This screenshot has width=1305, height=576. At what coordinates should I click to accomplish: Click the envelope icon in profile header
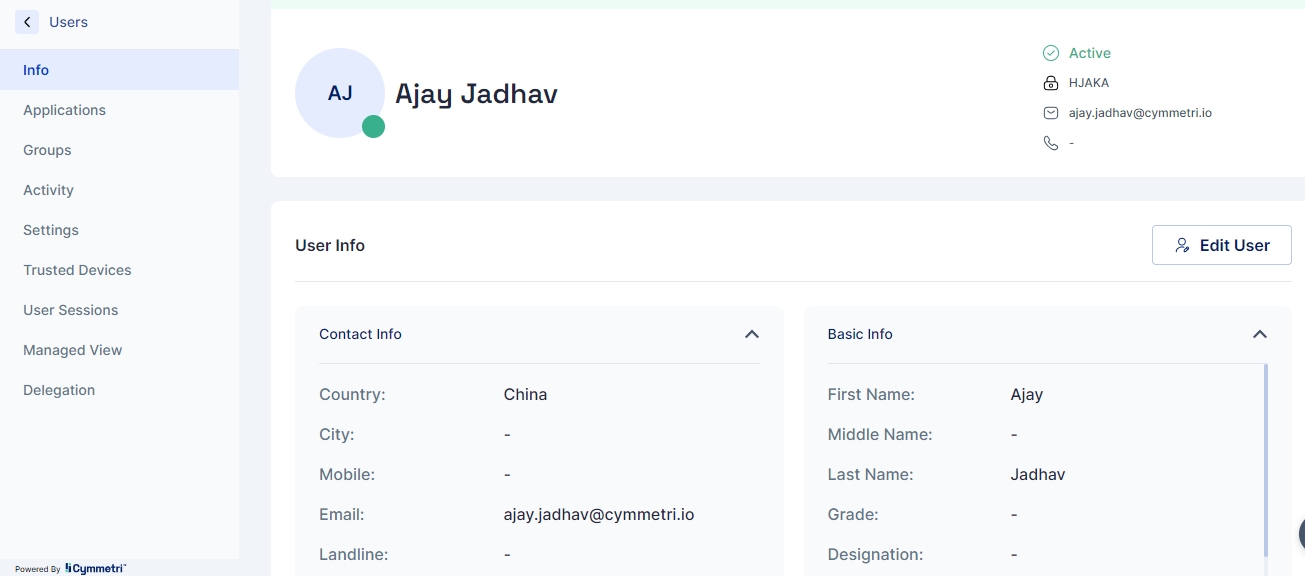pos(1050,113)
